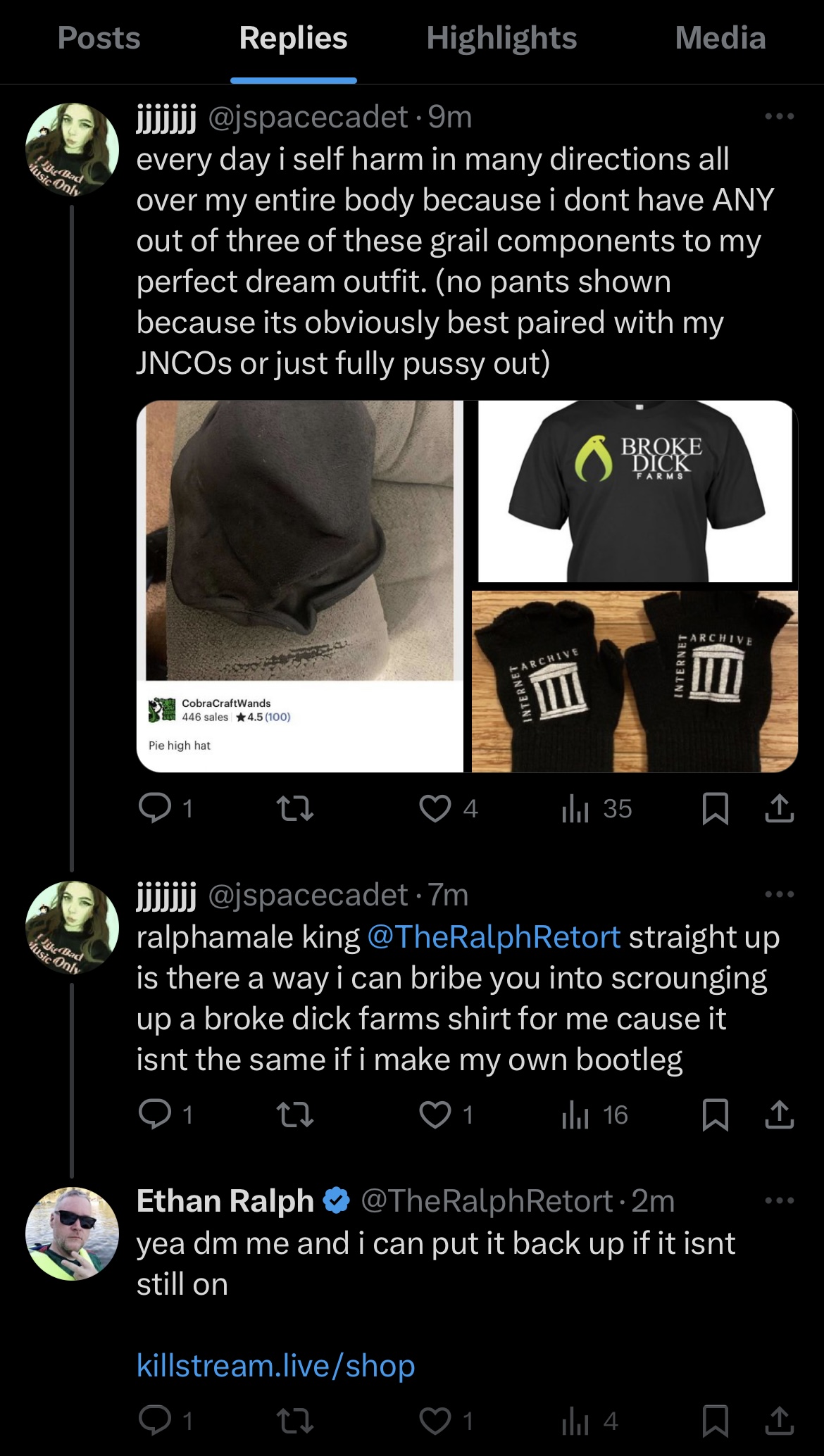
Task: Open the Media tab
Action: (x=720, y=38)
